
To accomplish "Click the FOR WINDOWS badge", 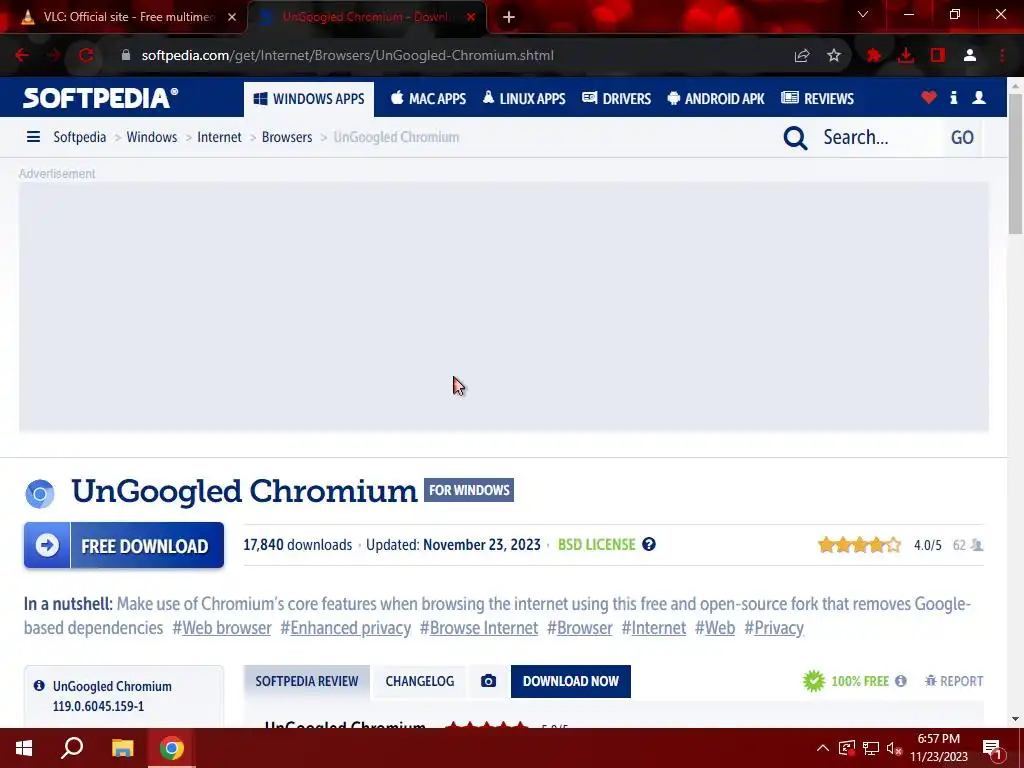I will click(x=469, y=490).
